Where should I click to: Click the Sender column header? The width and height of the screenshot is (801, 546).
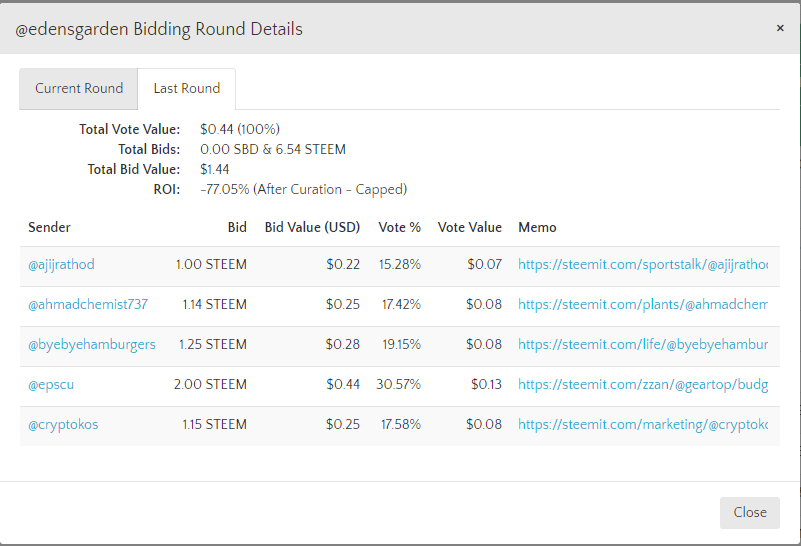(x=49, y=228)
